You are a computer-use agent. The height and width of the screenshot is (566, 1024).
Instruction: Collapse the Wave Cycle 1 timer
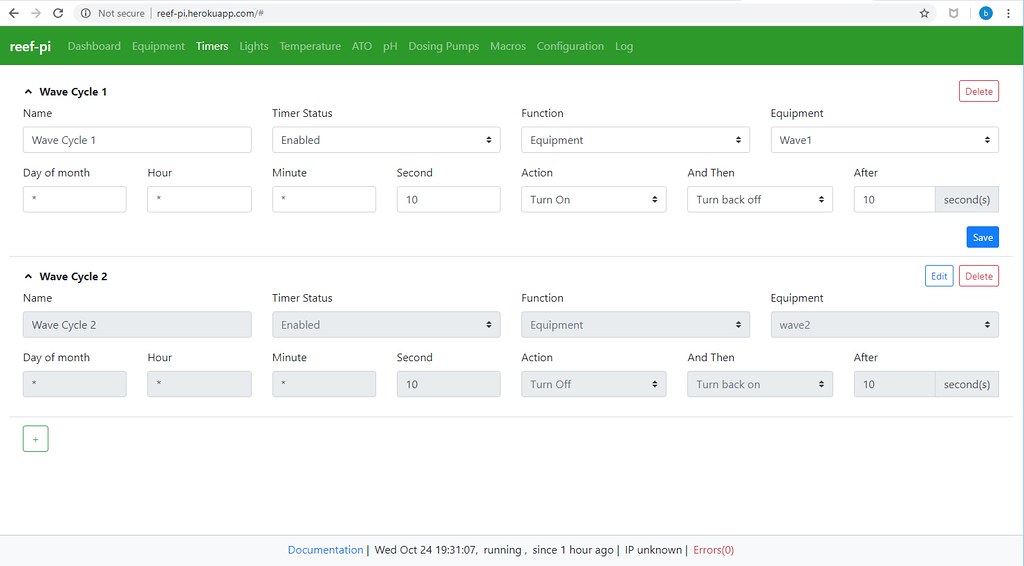point(28,92)
